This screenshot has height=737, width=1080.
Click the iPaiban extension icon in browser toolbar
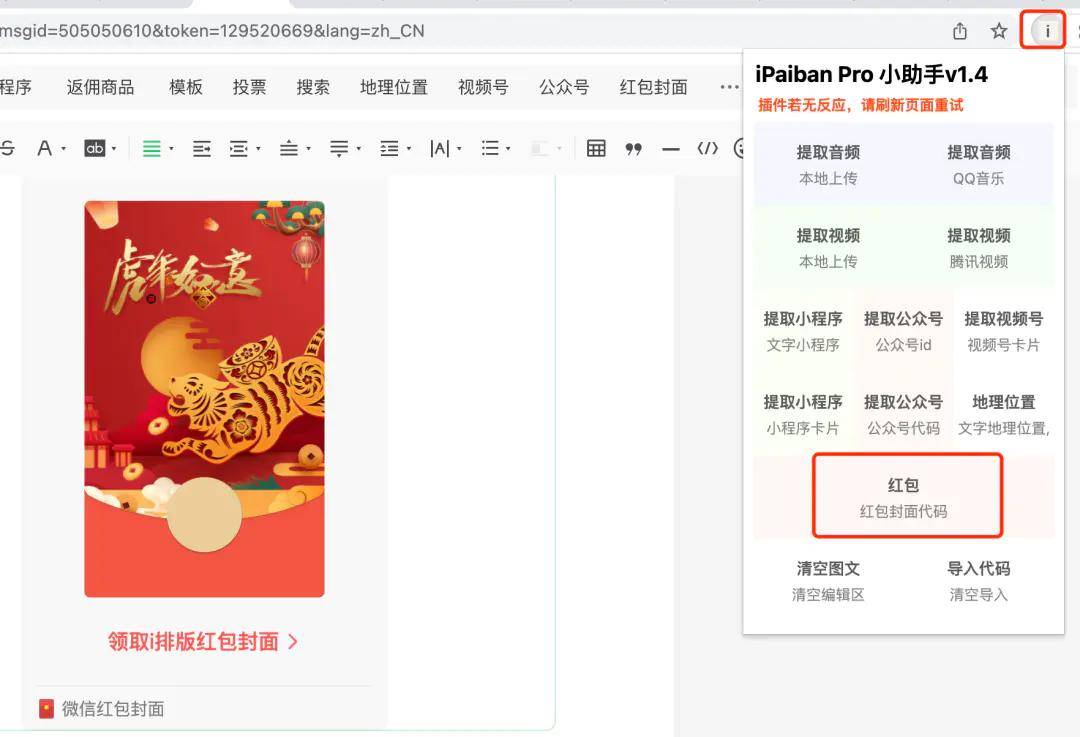click(1047, 31)
